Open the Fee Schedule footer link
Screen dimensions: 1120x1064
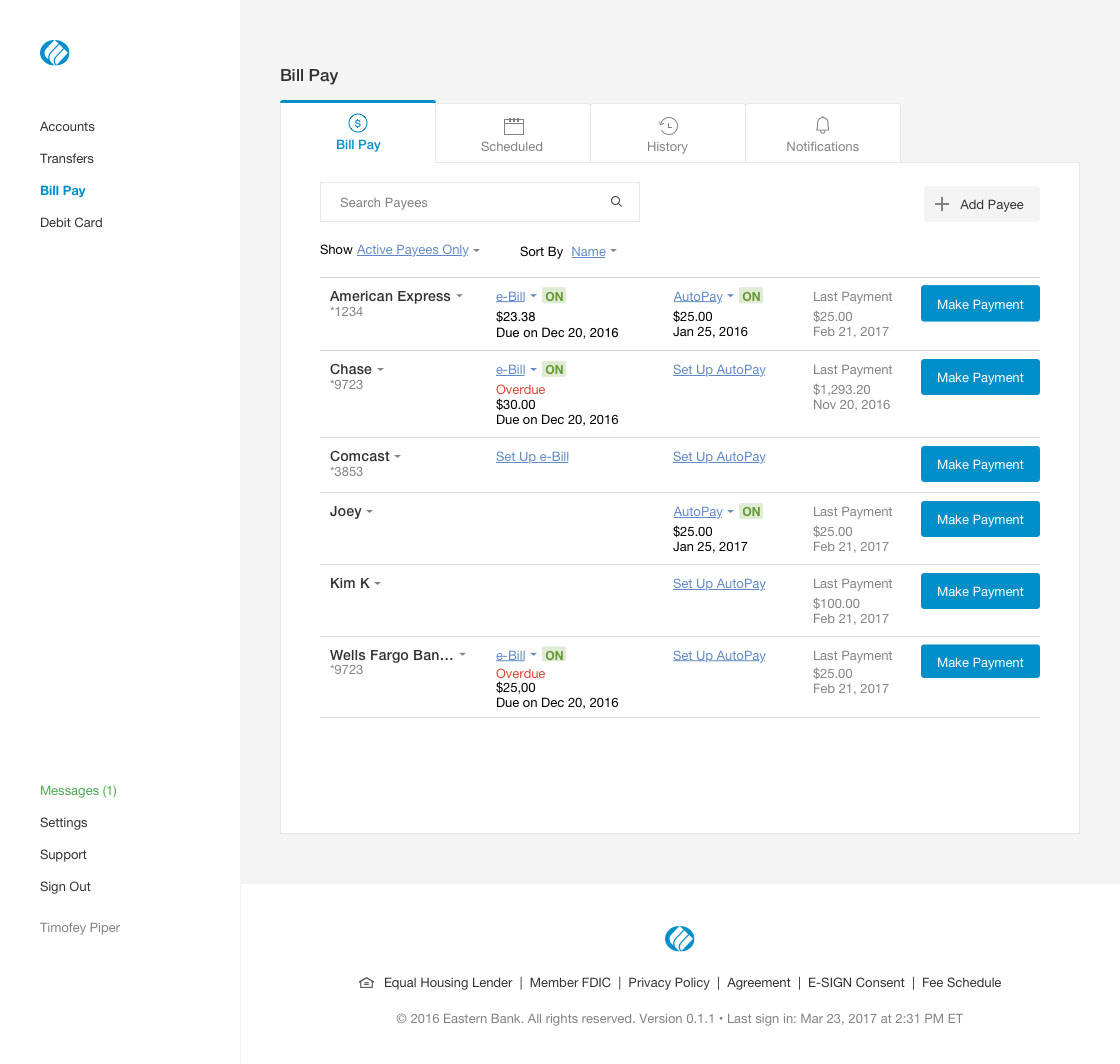(961, 983)
